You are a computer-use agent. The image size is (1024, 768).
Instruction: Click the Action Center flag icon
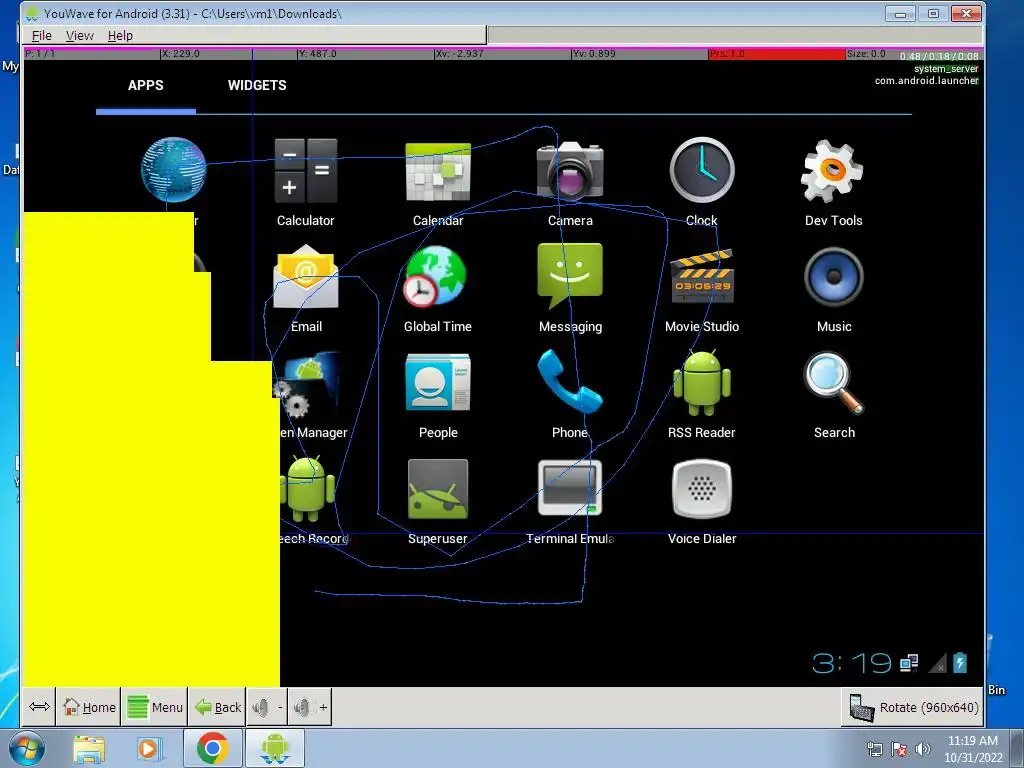(x=899, y=749)
